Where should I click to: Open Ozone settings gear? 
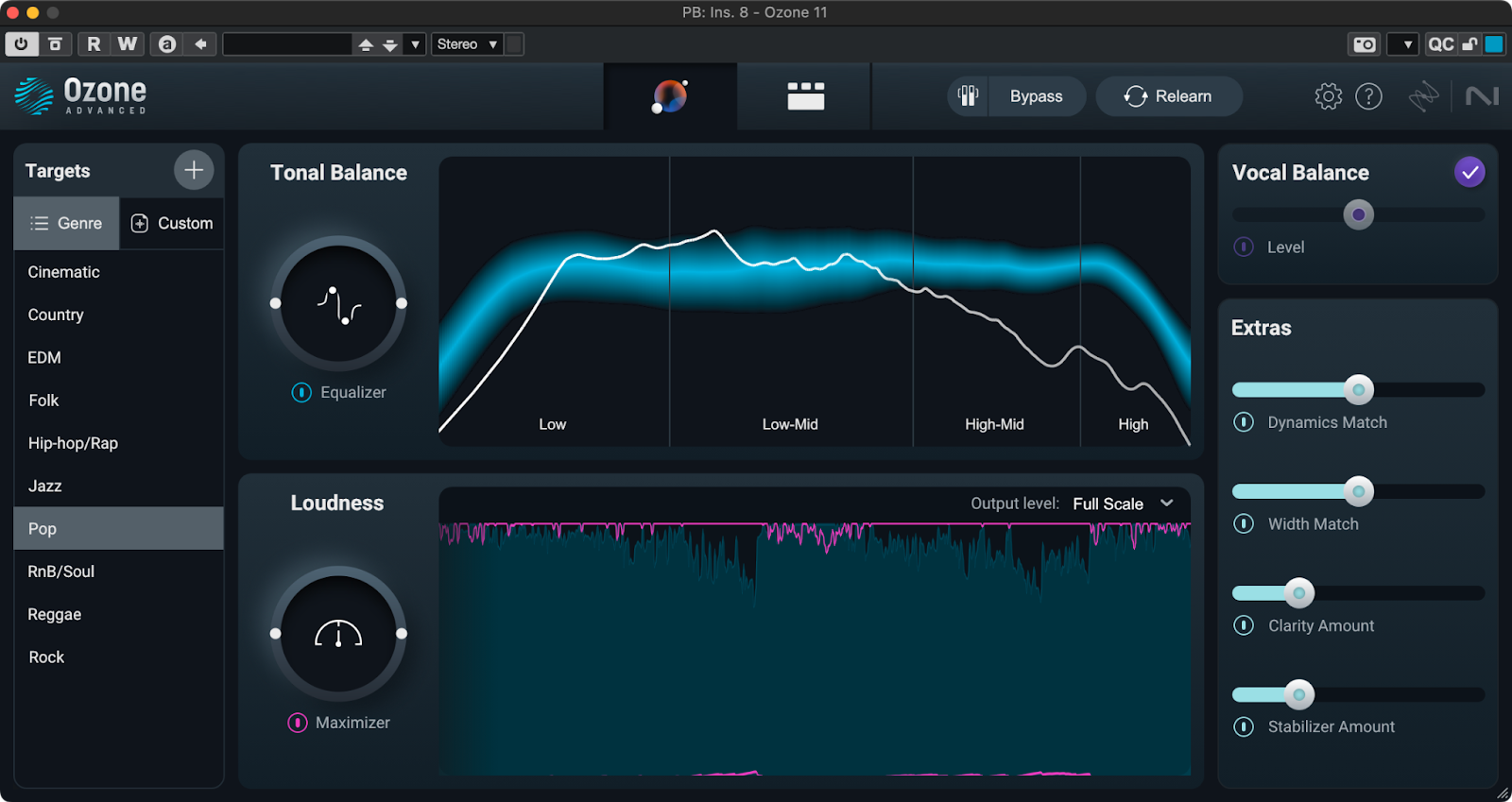click(x=1328, y=96)
